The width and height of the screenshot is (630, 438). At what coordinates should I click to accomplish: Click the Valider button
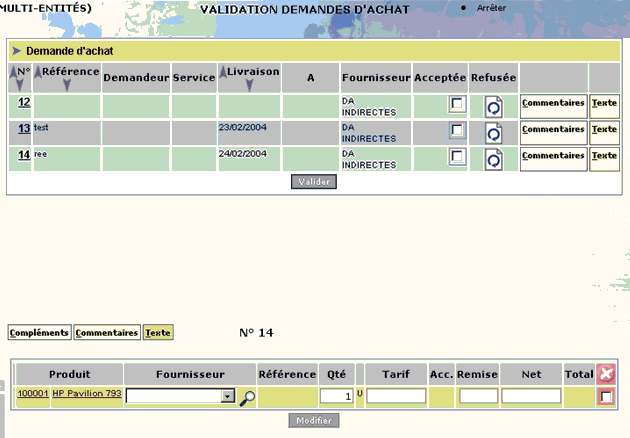[314, 182]
